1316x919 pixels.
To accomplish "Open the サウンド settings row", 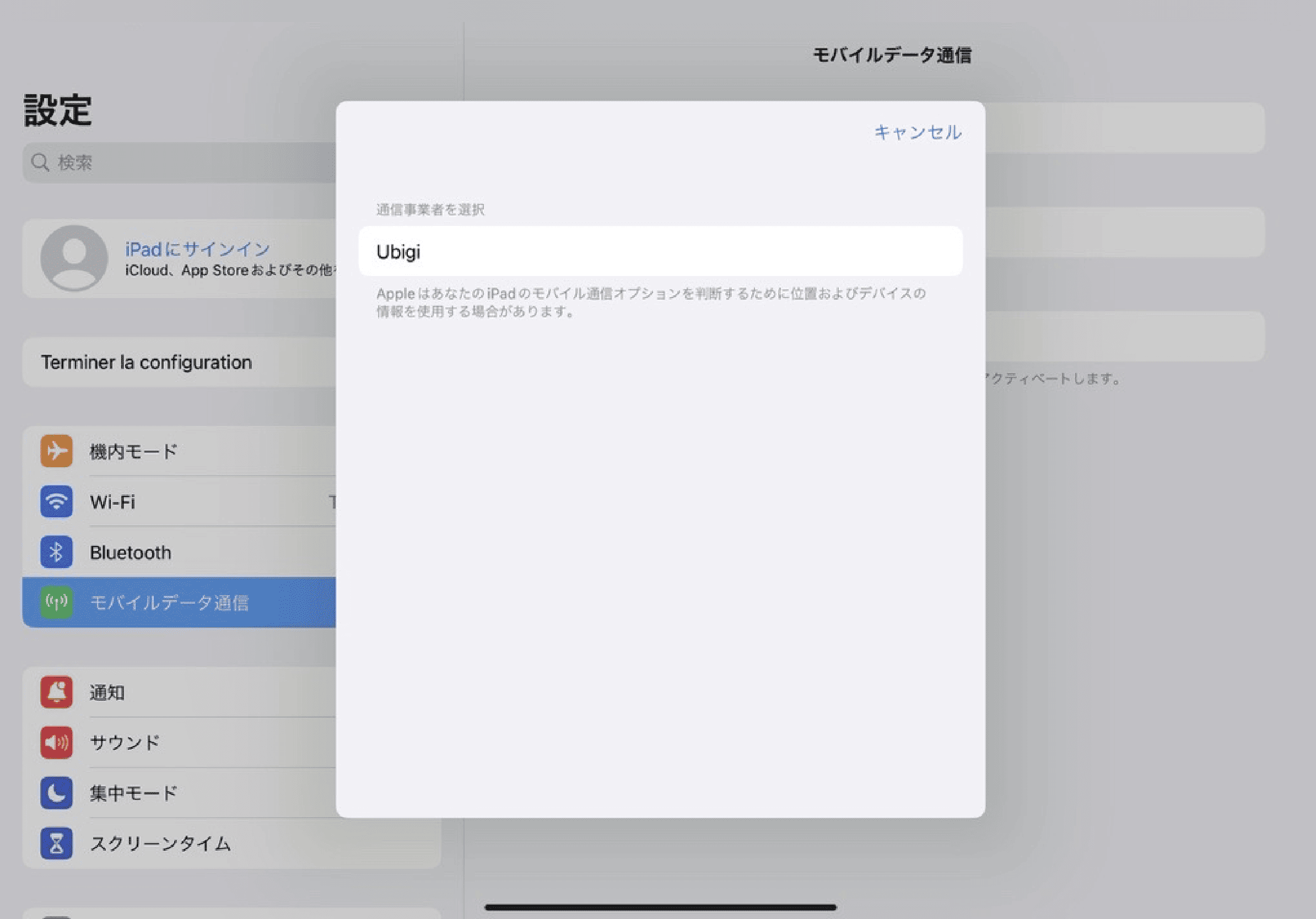I will [x=180, y=743].
